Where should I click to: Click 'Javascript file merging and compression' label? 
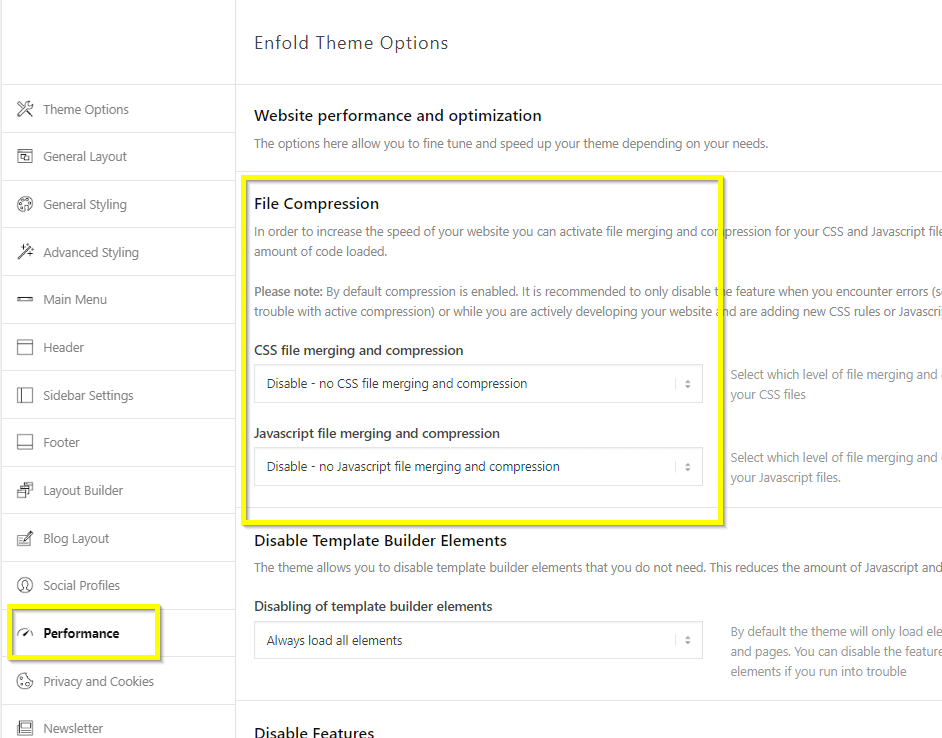tap(377, 433)
